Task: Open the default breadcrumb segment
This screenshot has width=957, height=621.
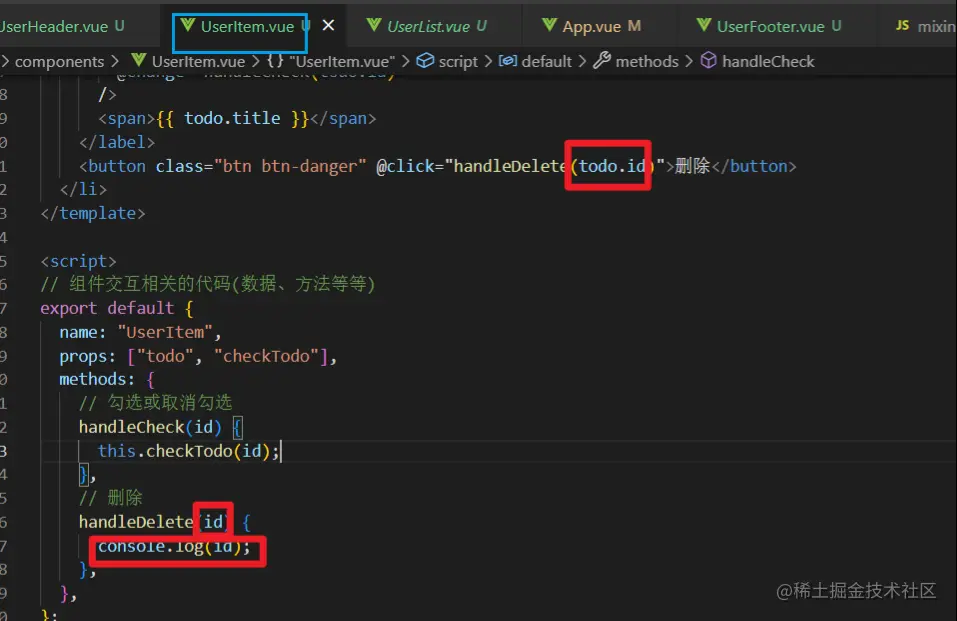Action: [x=547, y=61]
